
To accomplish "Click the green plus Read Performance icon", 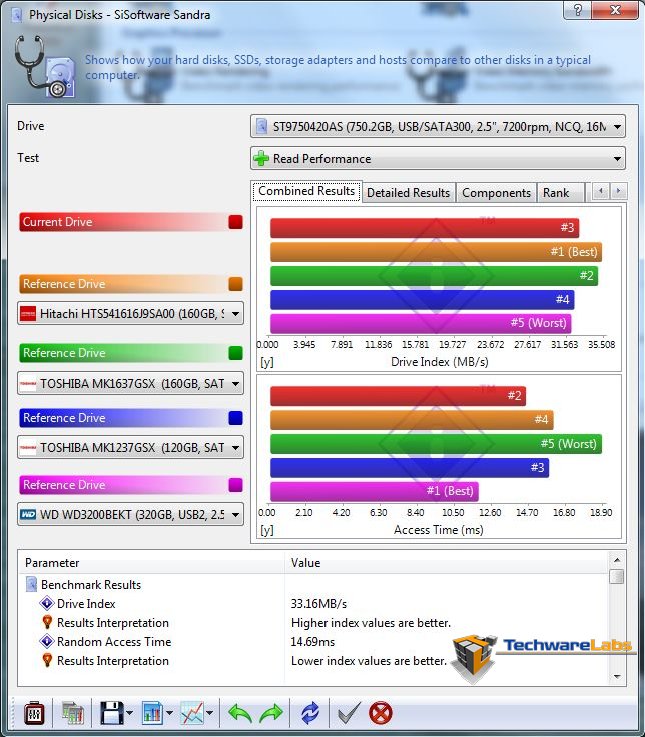I will click(x=260, y=158).
